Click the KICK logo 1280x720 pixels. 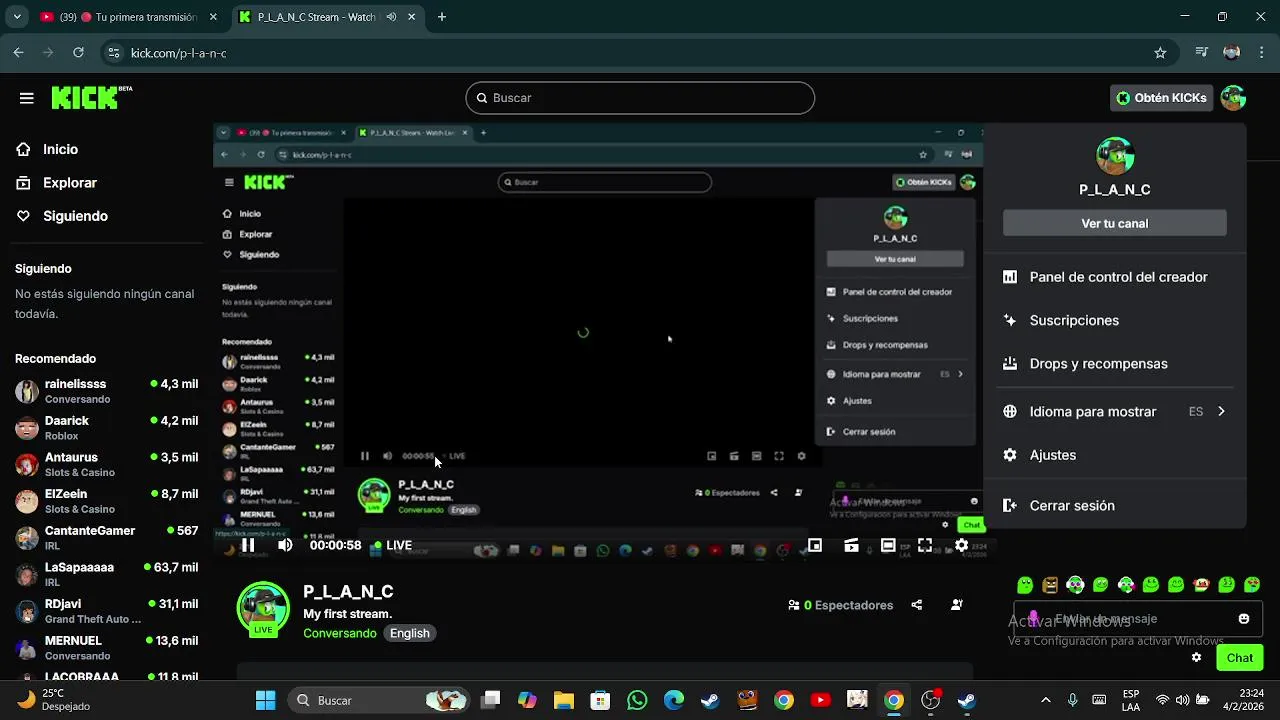(91, 97)
